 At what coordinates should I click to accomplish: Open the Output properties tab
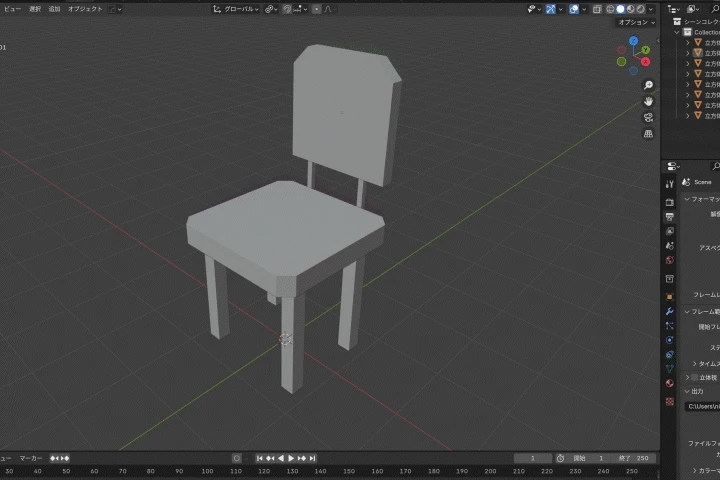669,216
